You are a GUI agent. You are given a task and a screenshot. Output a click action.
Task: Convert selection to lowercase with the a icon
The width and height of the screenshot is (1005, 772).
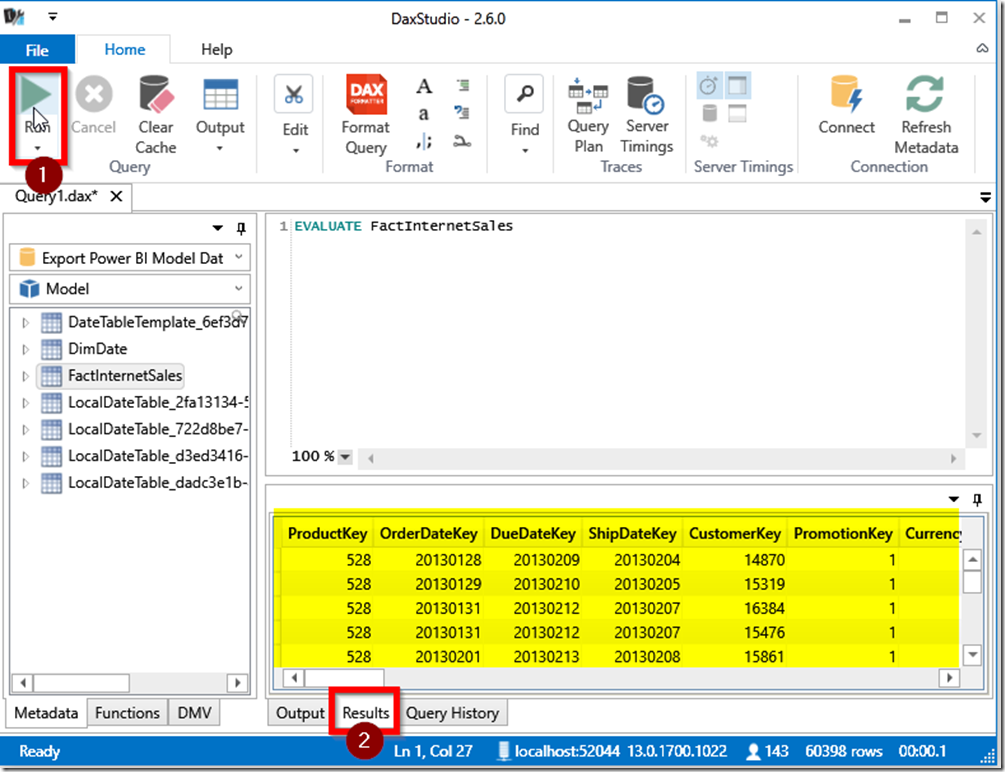pos(424,113)
